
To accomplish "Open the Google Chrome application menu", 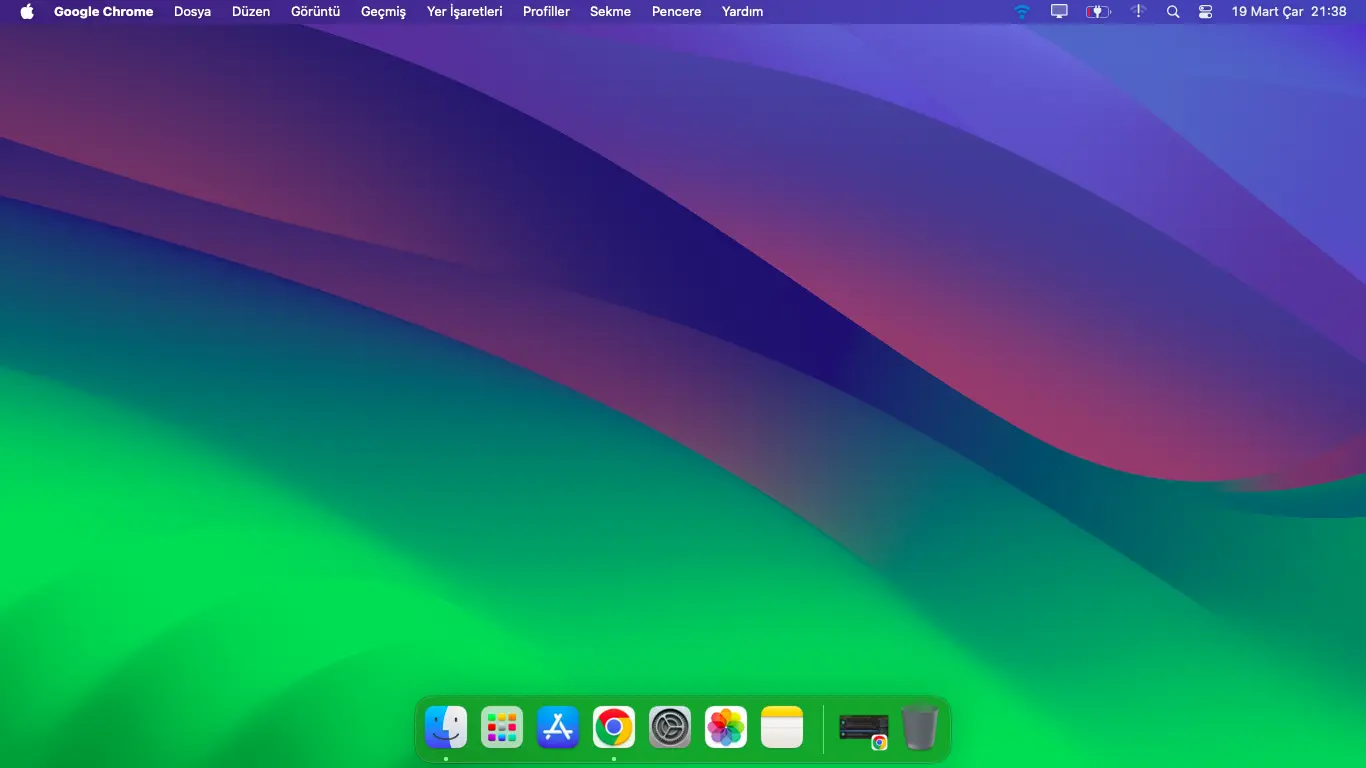I will tap(104, 12).
